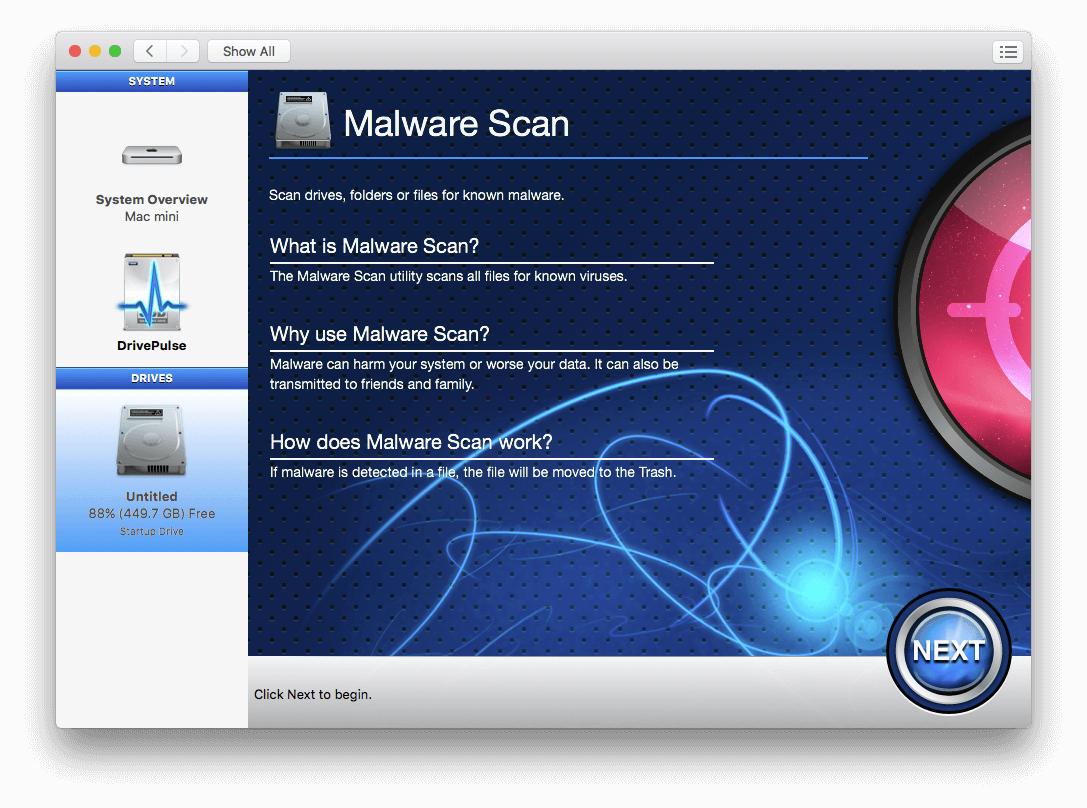The width and height of the screenshot is (1087, 808).
Task: Collapse the DRIVES section header
Action: coord(151,378)
